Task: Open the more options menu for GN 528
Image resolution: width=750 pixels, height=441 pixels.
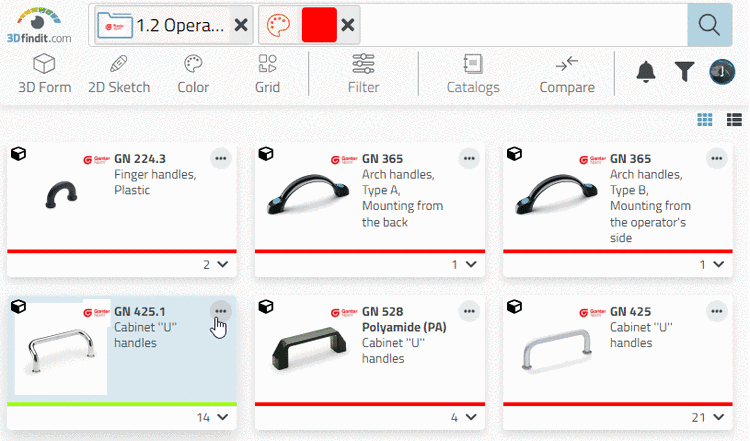Action: click(468, 311)
